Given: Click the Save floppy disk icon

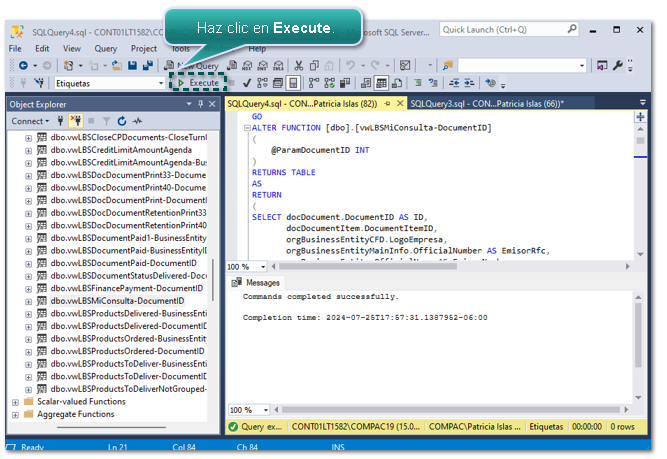Looking at the screenshot, I should tap(132, 66).
